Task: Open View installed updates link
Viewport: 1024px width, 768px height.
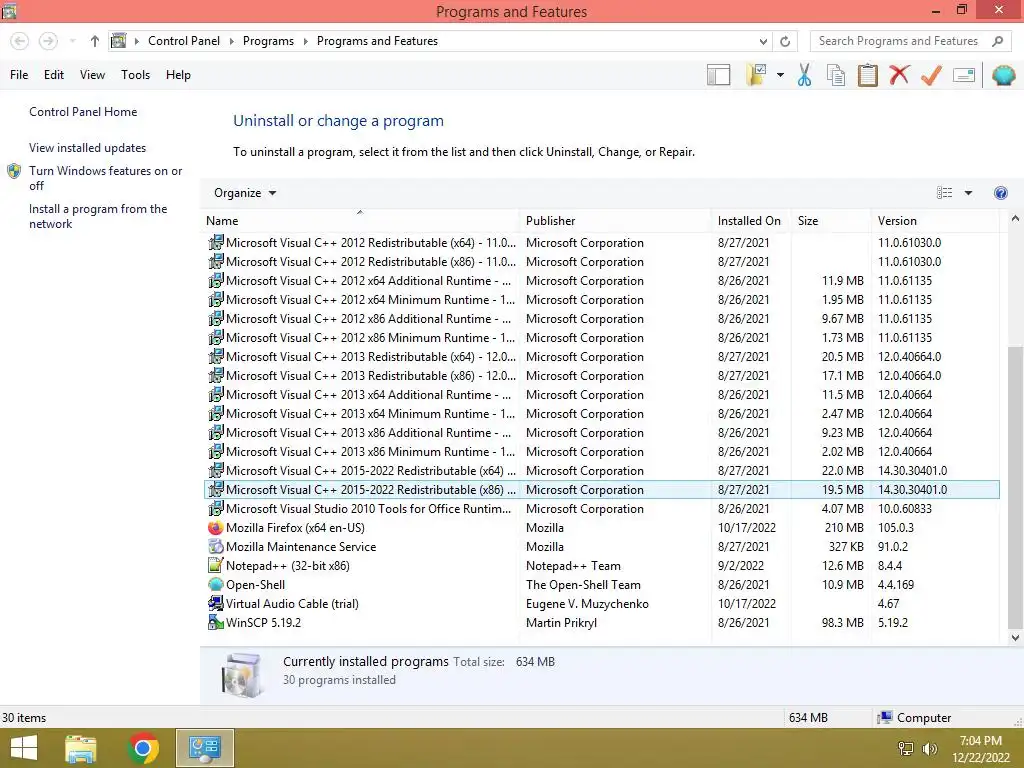Action: pos(88,148)
